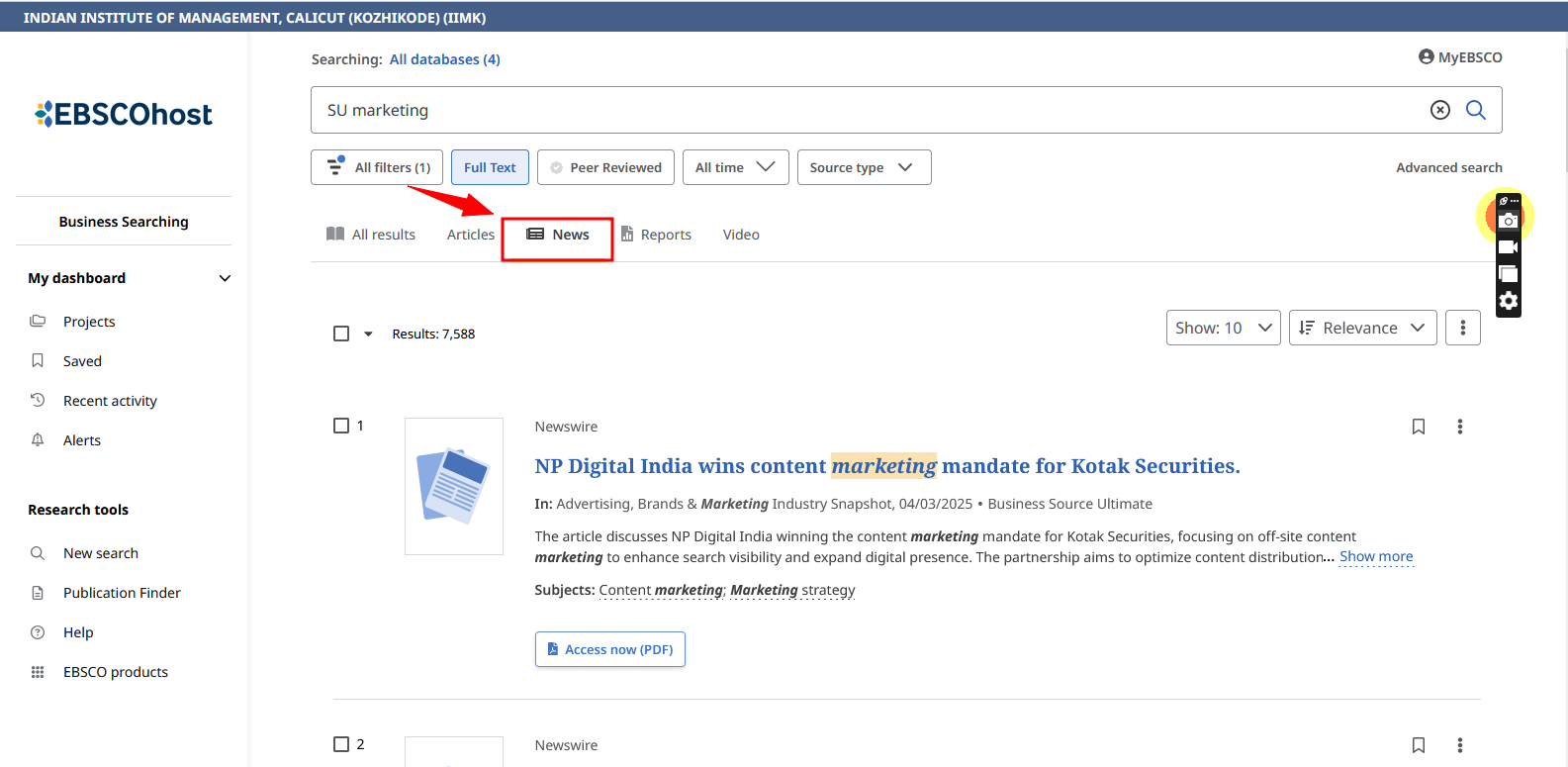Click the magnifier search icon in search box
This screenshot has height=767, width=1568.
tap(1475, 110)
